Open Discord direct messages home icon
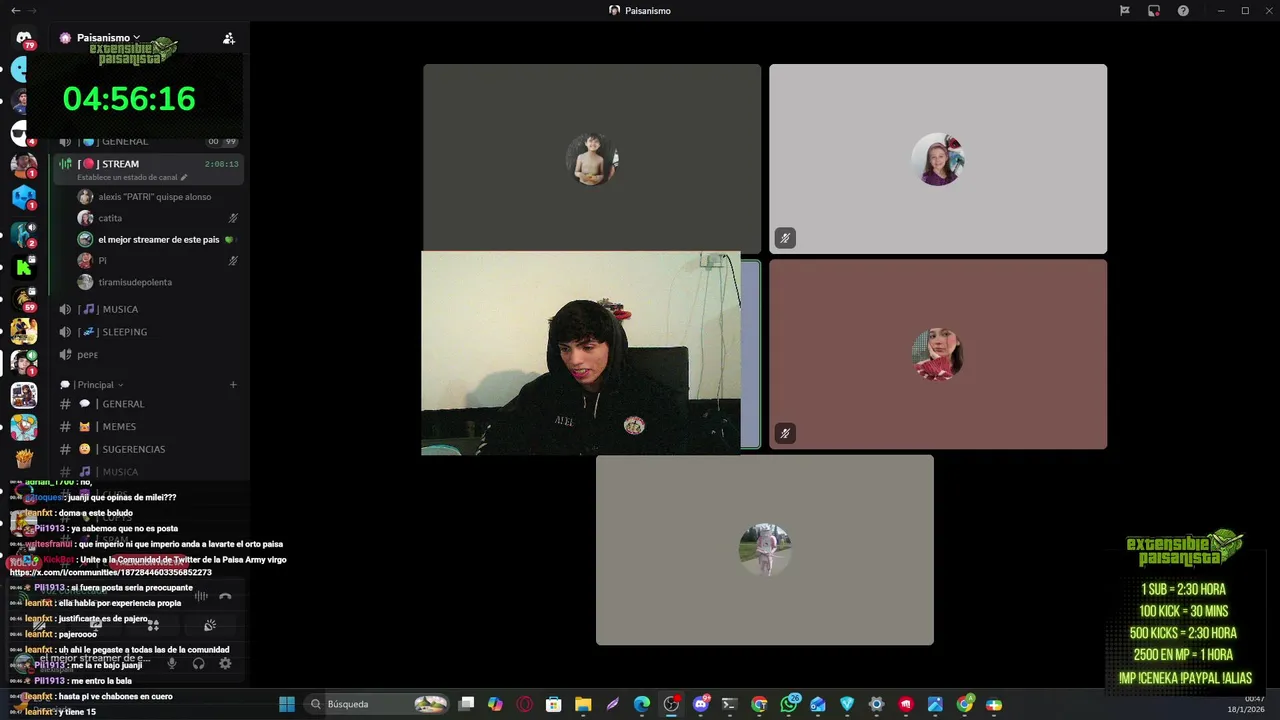 (x=24, y=38)
